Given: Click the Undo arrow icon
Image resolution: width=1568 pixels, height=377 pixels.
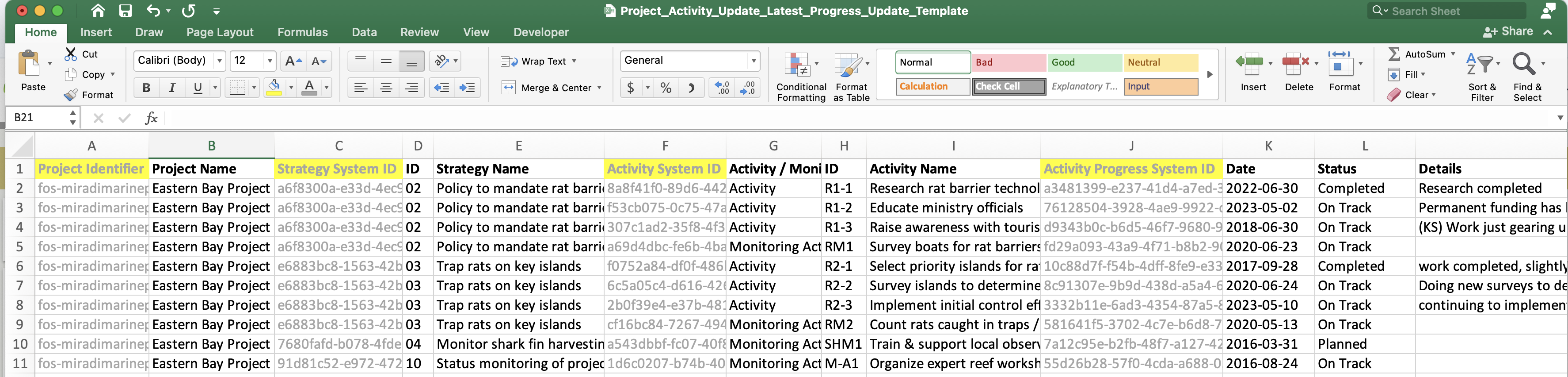Looking at the screenshot, I should [153, 11].
